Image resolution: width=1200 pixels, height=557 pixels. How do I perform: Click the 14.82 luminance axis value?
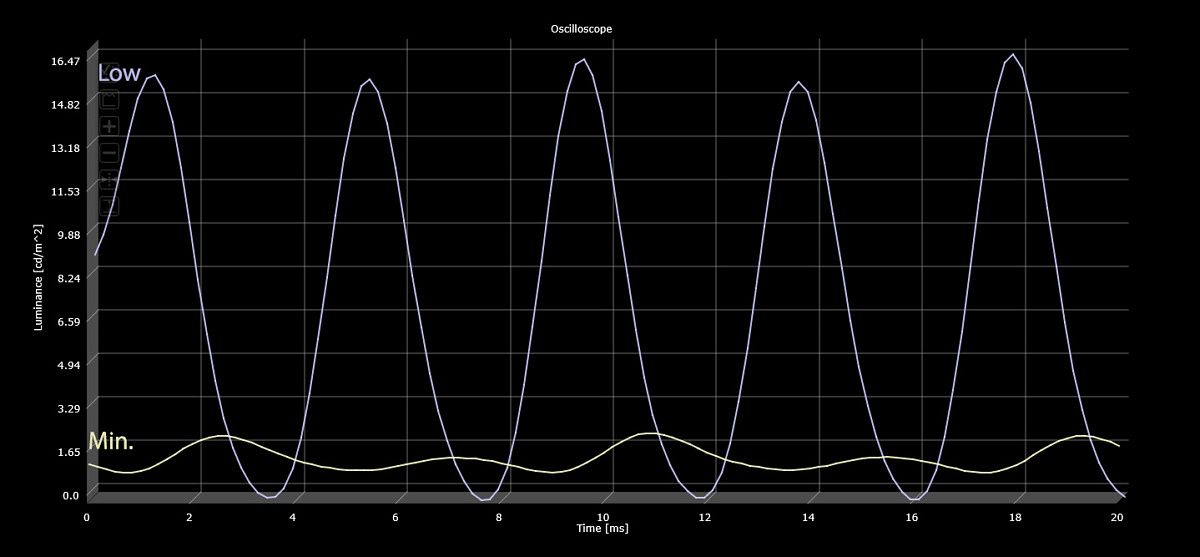coord(66,104)
